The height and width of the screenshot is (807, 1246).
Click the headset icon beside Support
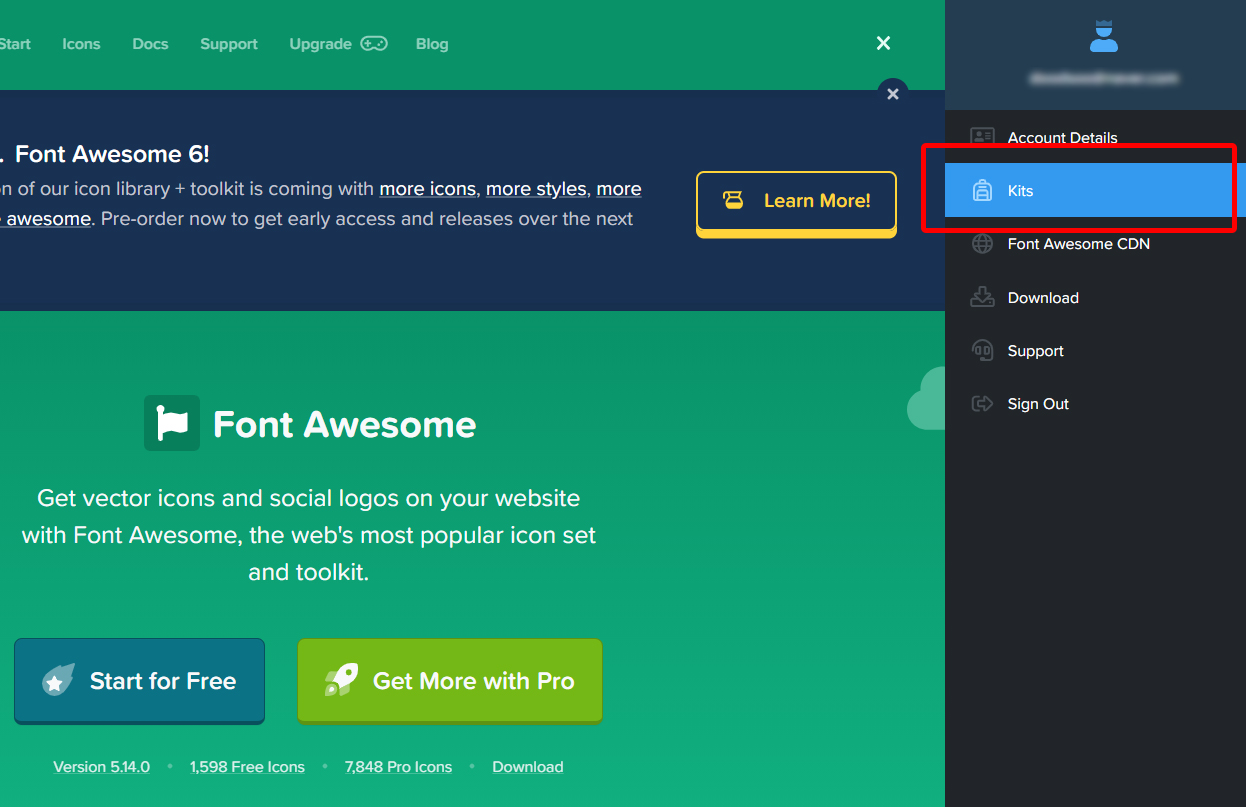click(x=983, y=350)
